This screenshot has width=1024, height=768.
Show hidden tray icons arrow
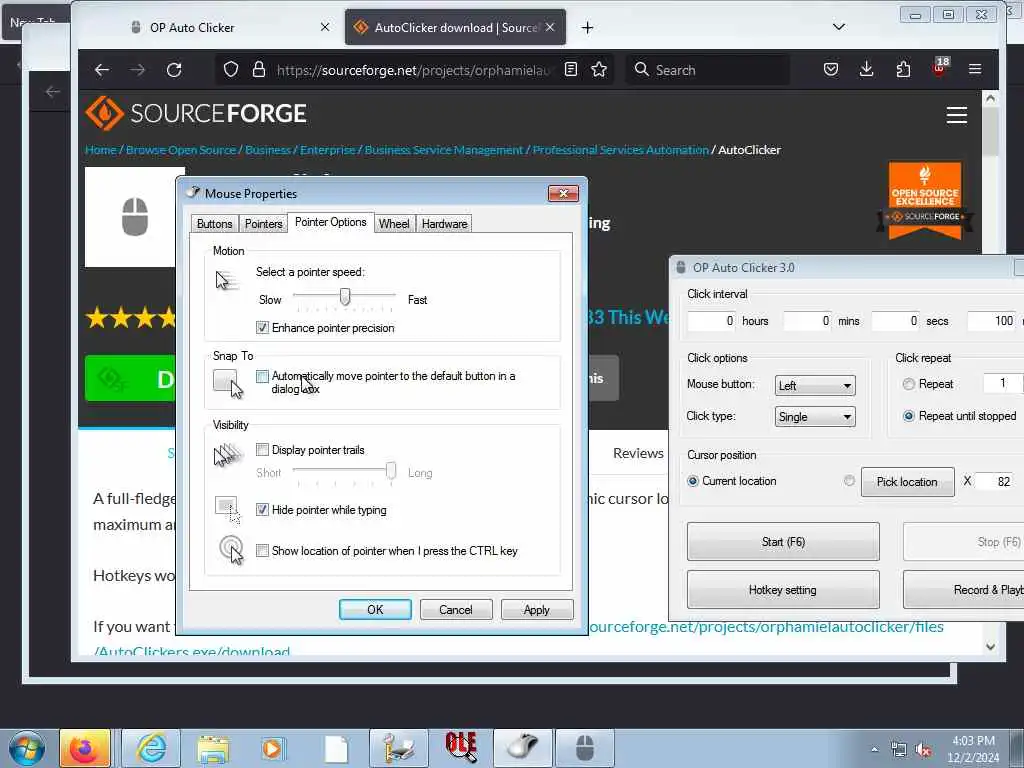coord(874,750)
